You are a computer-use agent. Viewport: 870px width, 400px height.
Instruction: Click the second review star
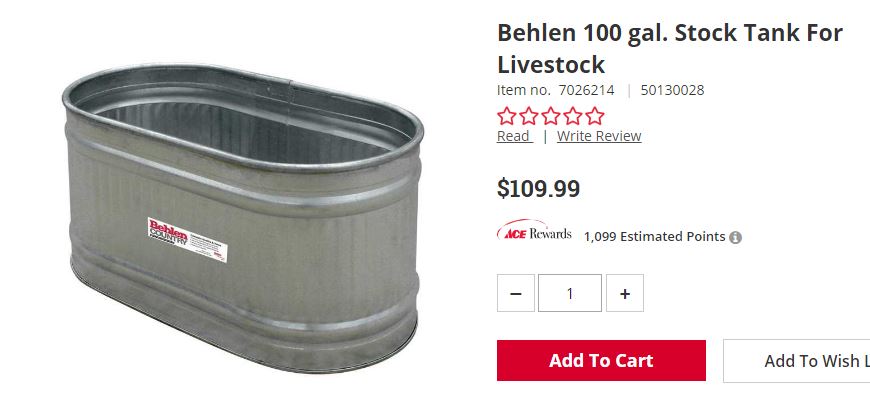click(x=529, y=115)
